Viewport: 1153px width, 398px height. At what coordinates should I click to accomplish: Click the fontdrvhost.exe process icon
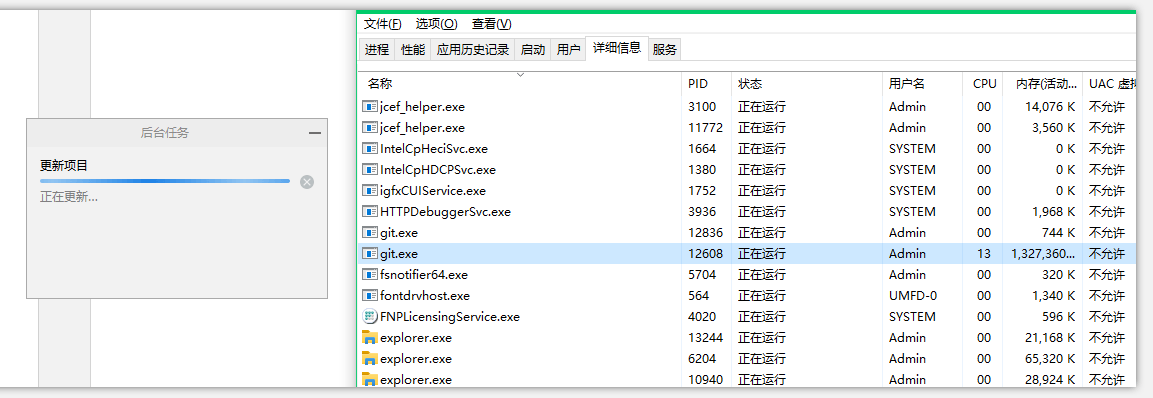click(370, 296)
